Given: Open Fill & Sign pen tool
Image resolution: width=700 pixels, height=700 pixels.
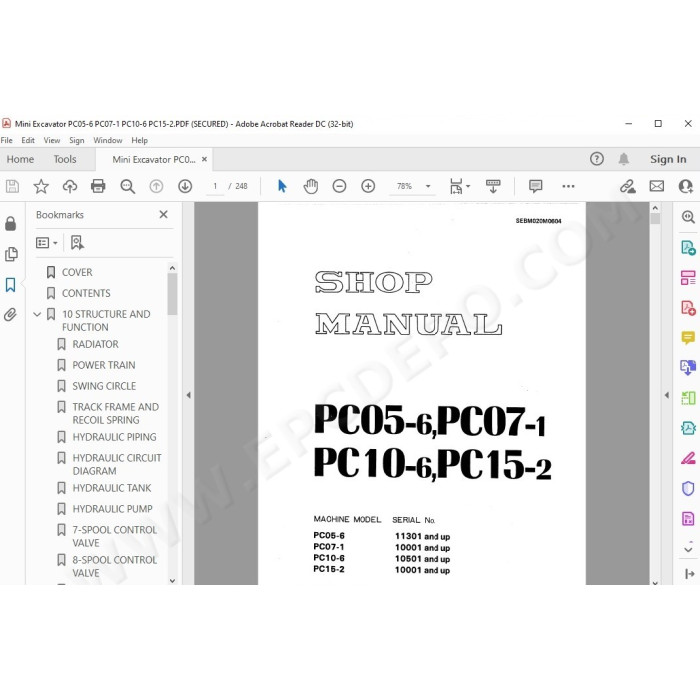Looking at the screenshot, I should 688,458.
